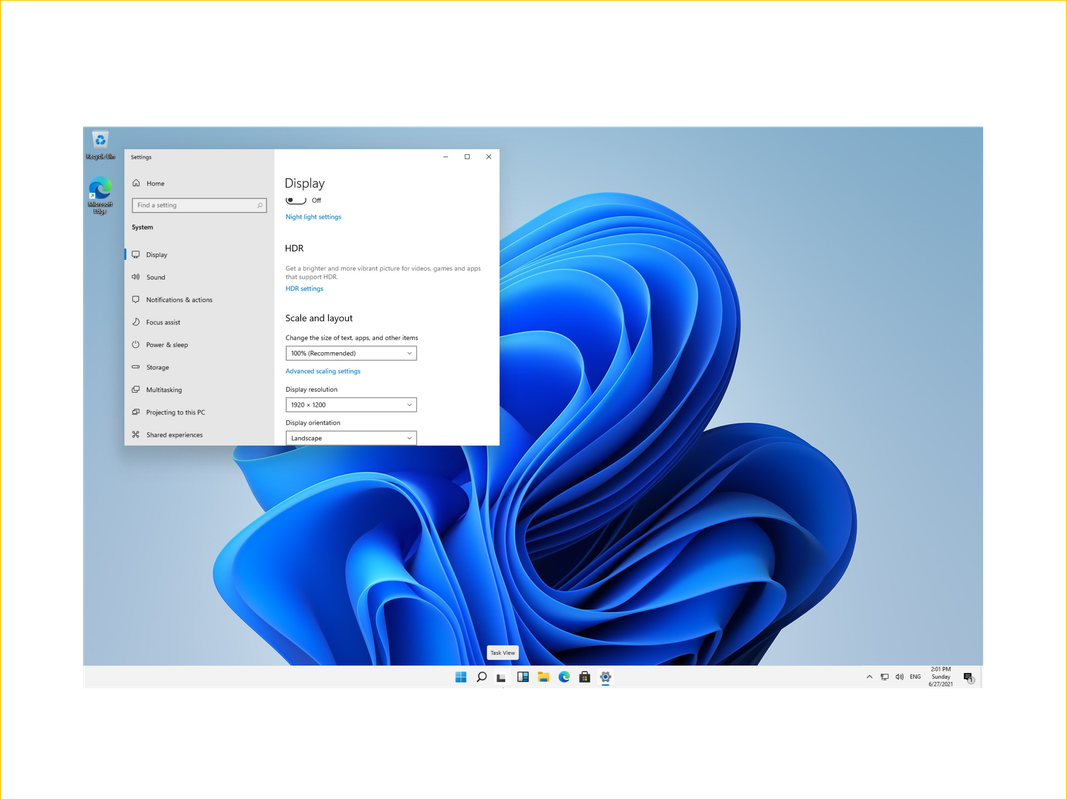Open the Microsoft Edge desktop shortcut
This screenshot has height=800, width=1067.
click(100, 195)
